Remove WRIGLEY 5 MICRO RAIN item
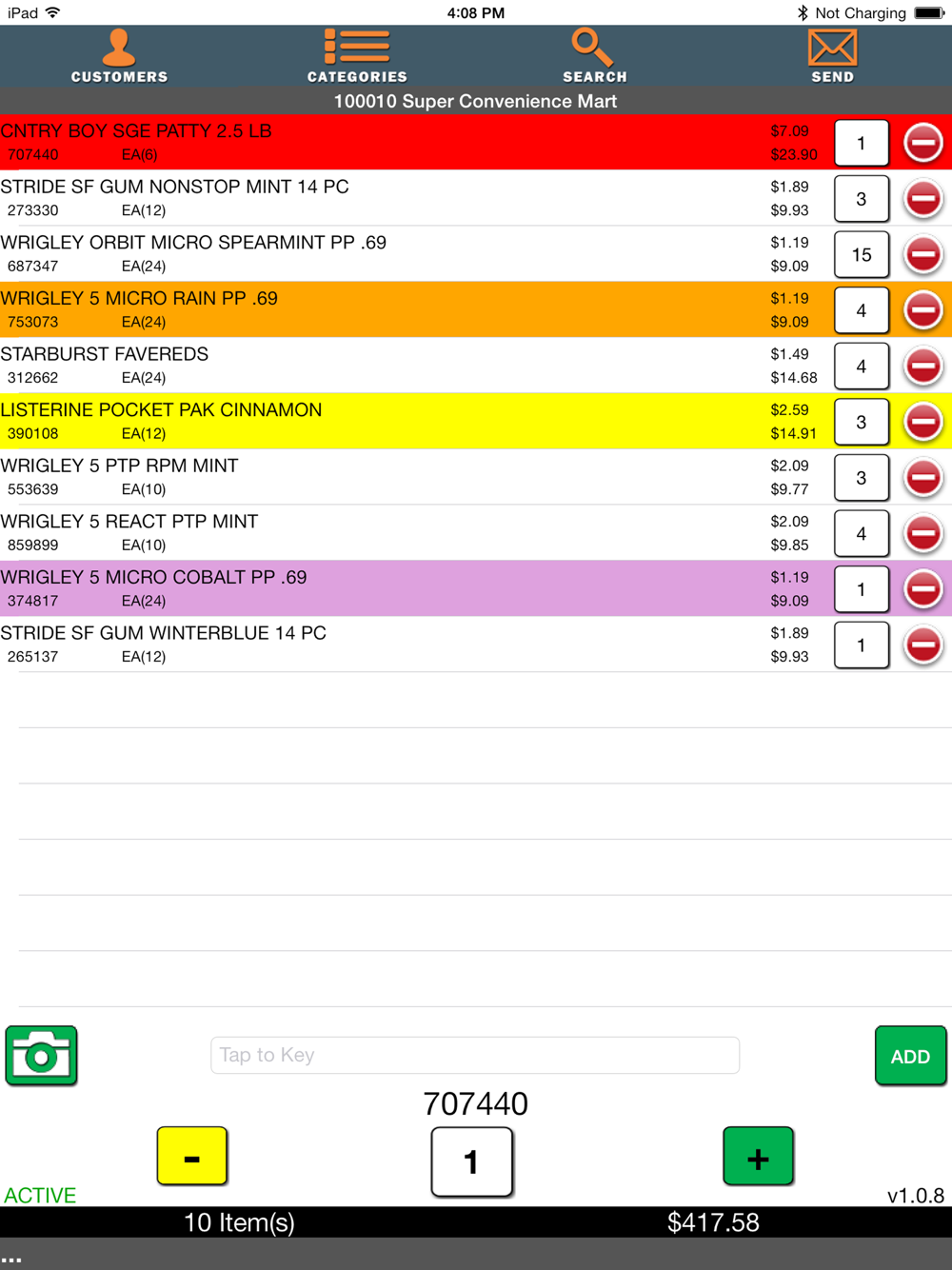 click(922, 310)
